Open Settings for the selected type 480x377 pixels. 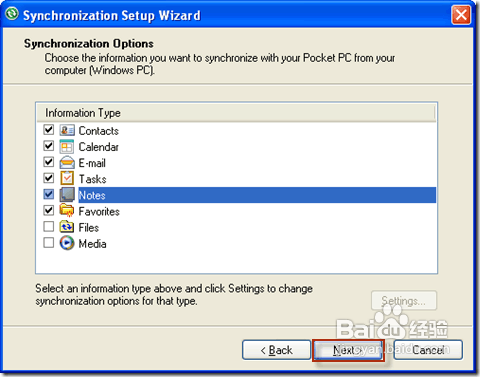coord(404,301)
